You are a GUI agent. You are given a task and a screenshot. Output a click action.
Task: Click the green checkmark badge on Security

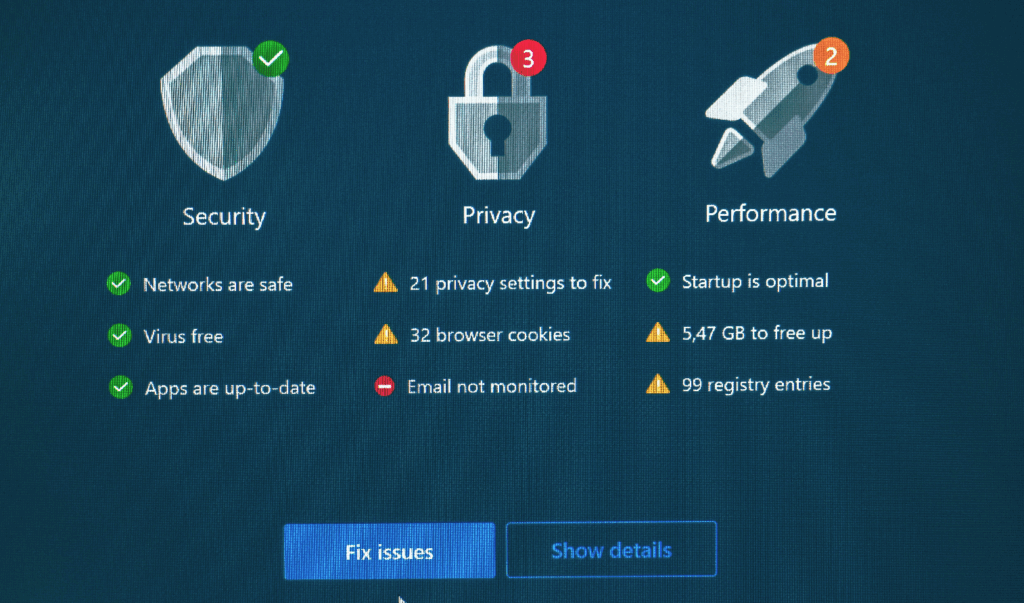coord(270,59)
